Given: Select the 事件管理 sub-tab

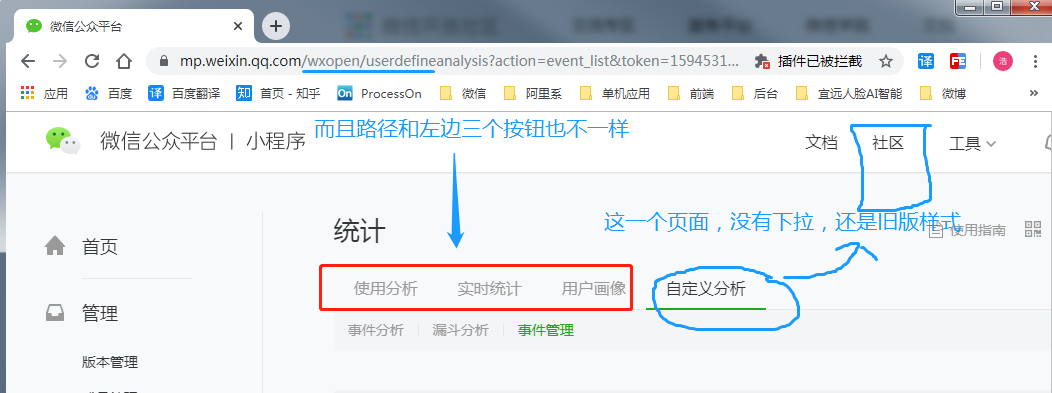Looking at the screenshot, I should pyautogui.click(x=545, y=330).
